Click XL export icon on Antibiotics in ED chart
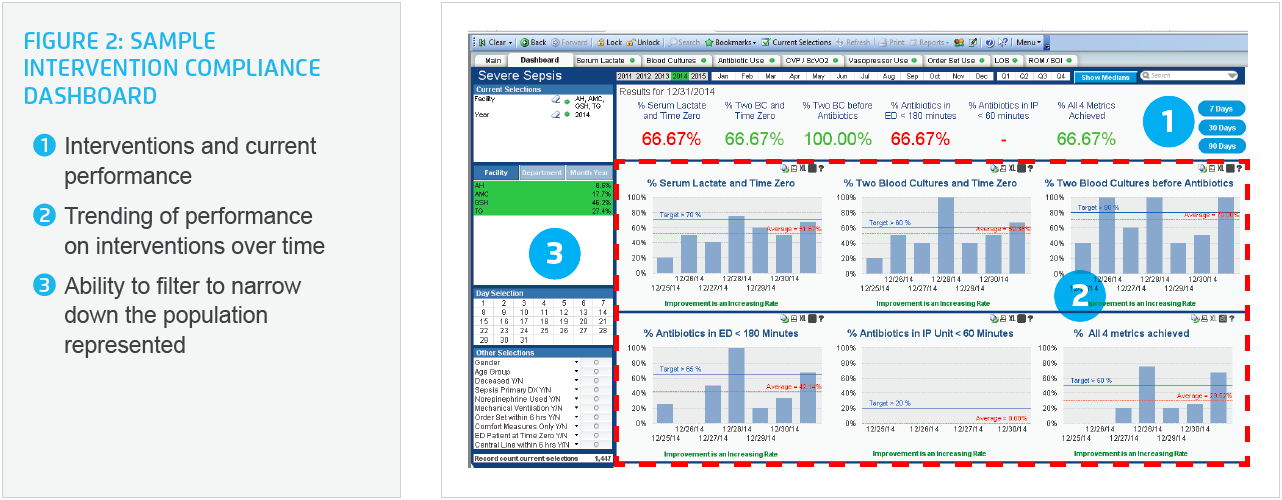 pos(803,318)
